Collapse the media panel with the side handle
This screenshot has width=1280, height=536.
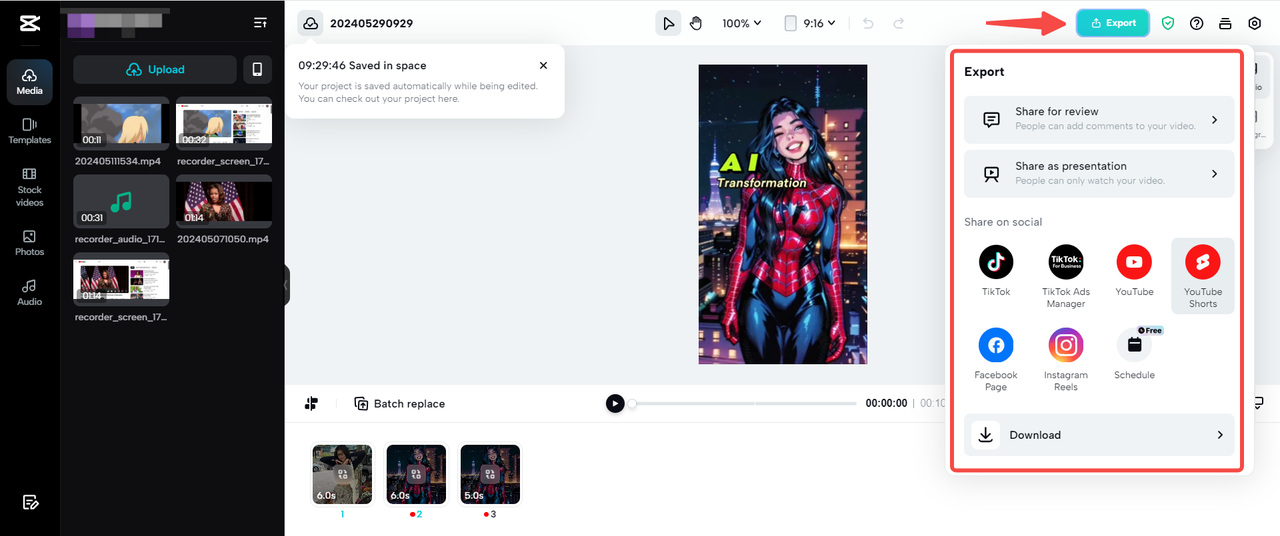pos(286,285)
